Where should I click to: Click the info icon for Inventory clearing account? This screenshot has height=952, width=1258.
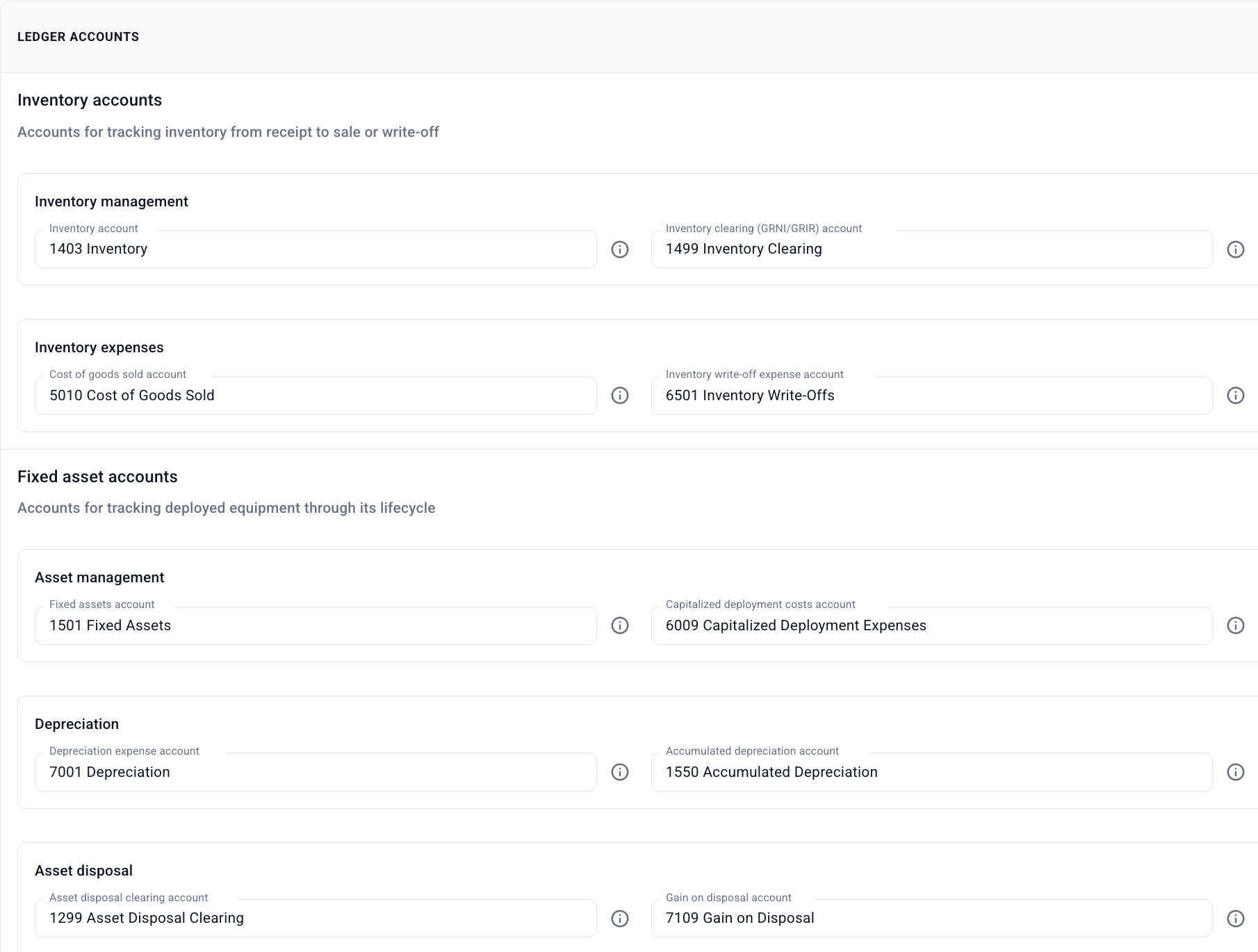pos(1236,249)
